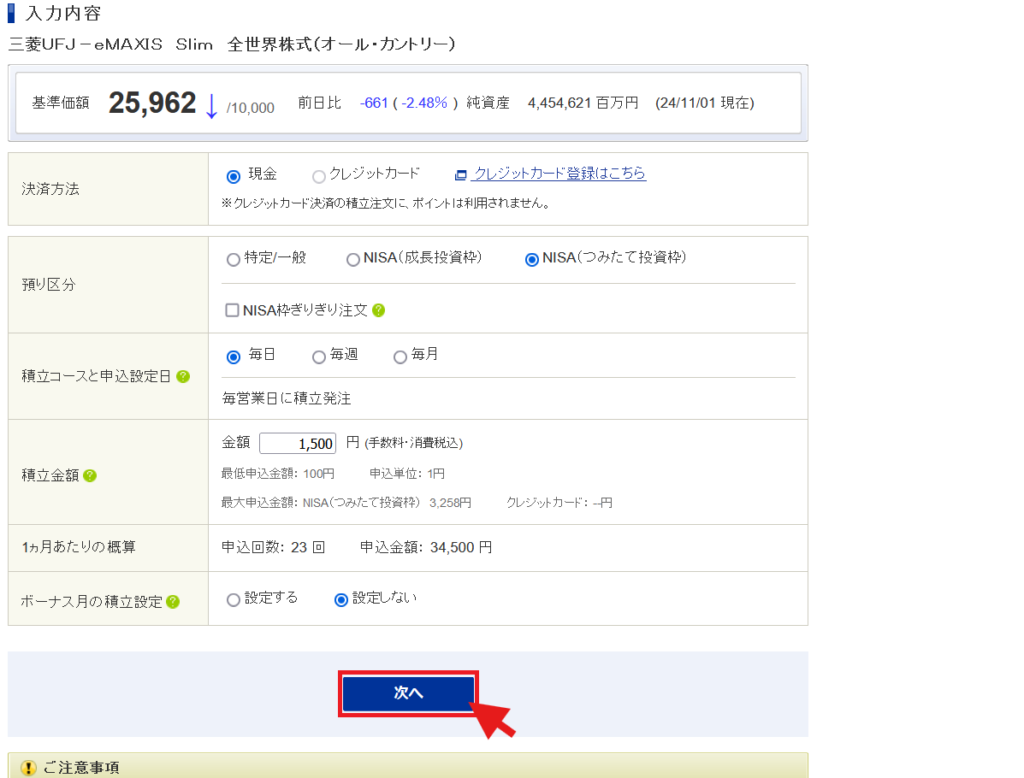This screenshot has height=778, width=1024.
Task: Click external window icon beside card registration link
Action: tap(460, 174)
